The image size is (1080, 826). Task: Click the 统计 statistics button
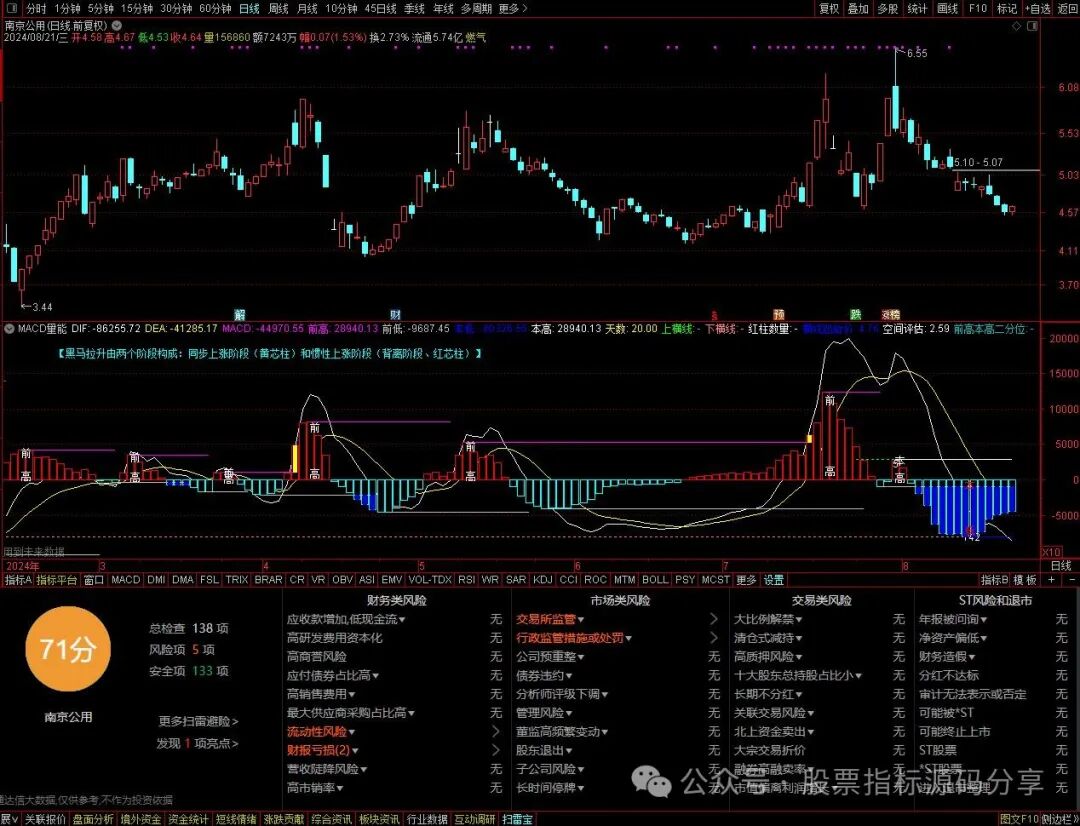point(917,8)
